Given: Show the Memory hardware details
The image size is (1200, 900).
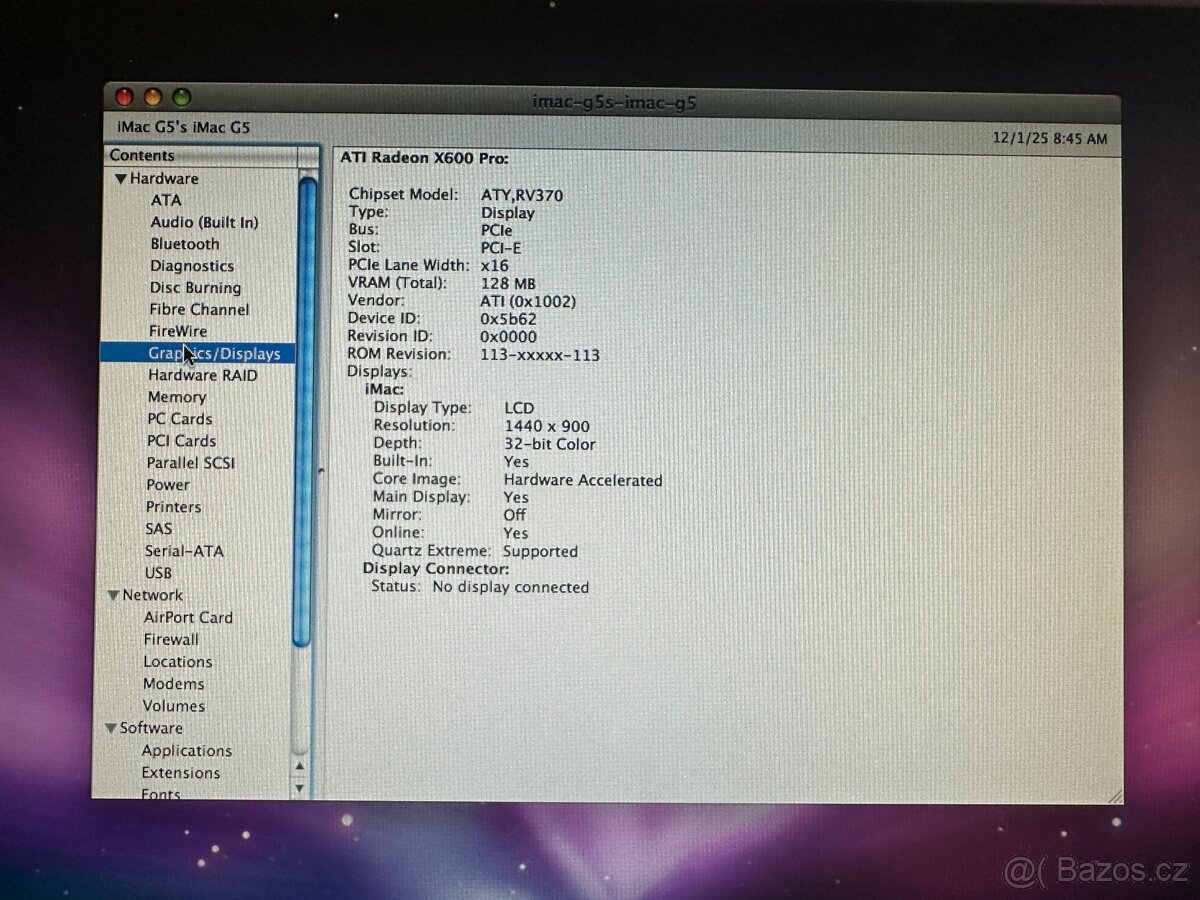Looking at the screenshot, I should [x=177, y=397].
